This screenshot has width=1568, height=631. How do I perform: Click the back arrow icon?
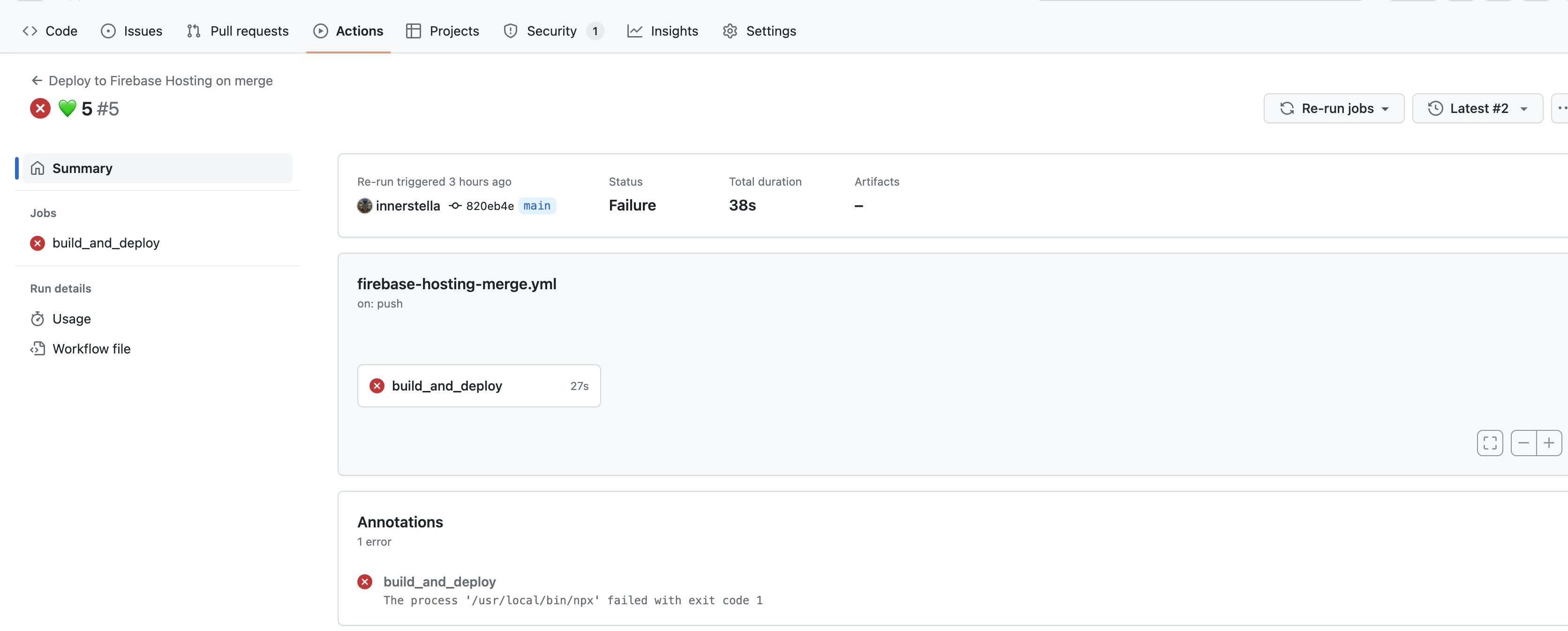(x=37, y=81)
